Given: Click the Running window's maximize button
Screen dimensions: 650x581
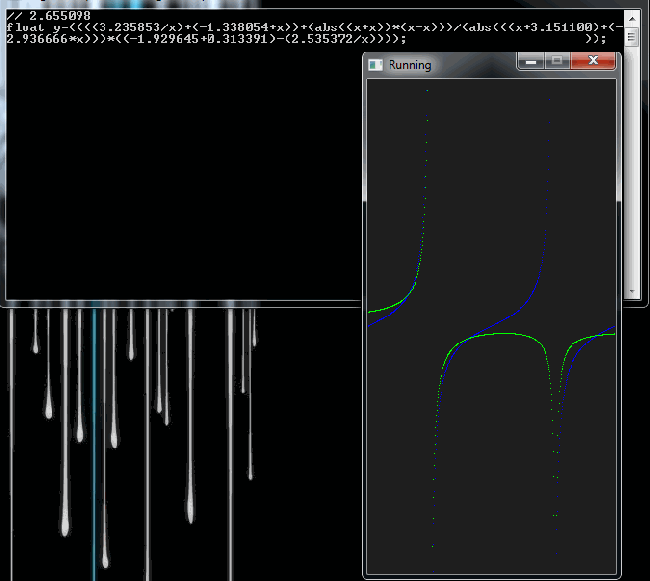Looking at the screenshot, I should click(x=557, y=61).
